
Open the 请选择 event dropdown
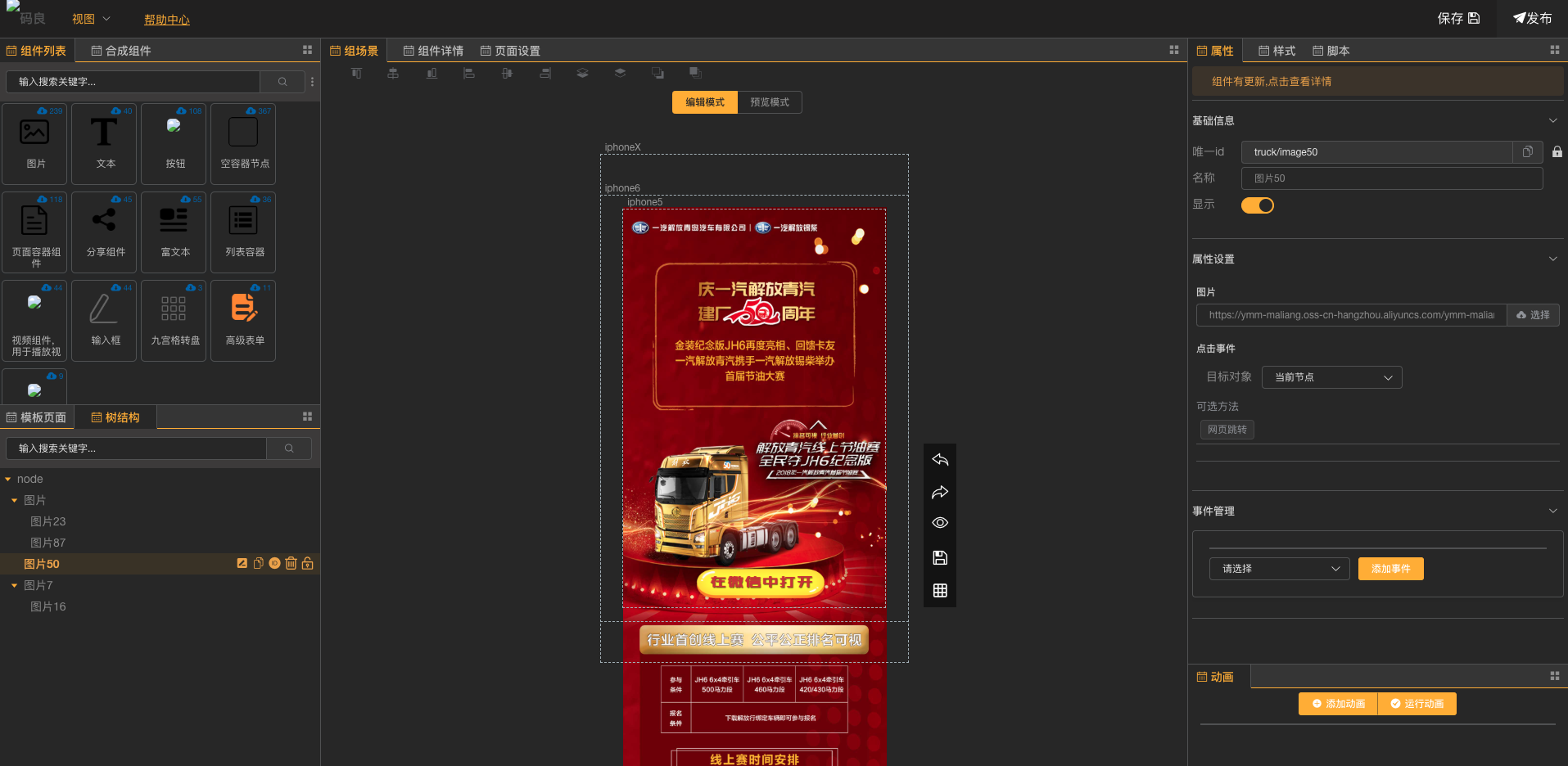(1280, 569)
